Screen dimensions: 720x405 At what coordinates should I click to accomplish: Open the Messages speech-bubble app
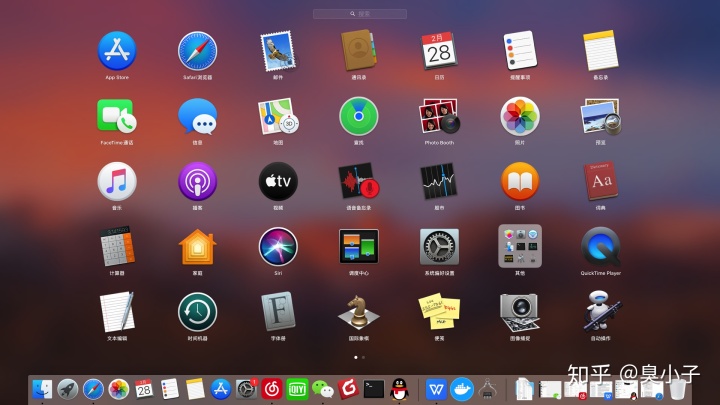[197, 117]
